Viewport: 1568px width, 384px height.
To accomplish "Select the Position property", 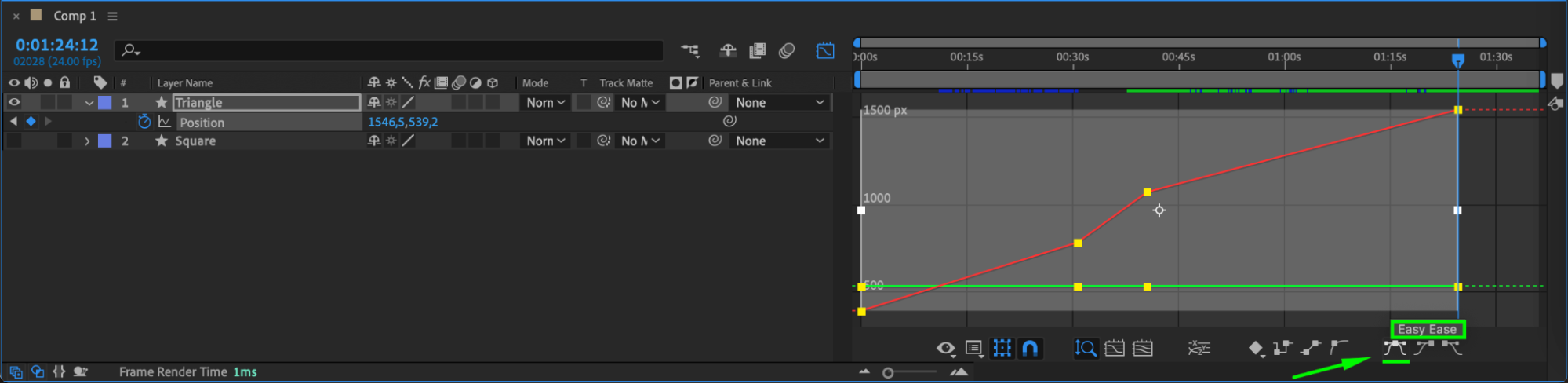I will (x=202, y=123).
